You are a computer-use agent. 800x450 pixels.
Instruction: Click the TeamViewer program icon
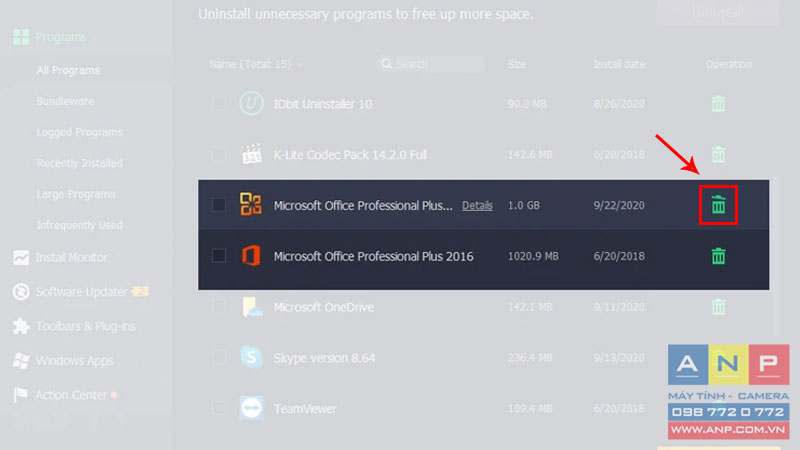[x=251, y=408]
